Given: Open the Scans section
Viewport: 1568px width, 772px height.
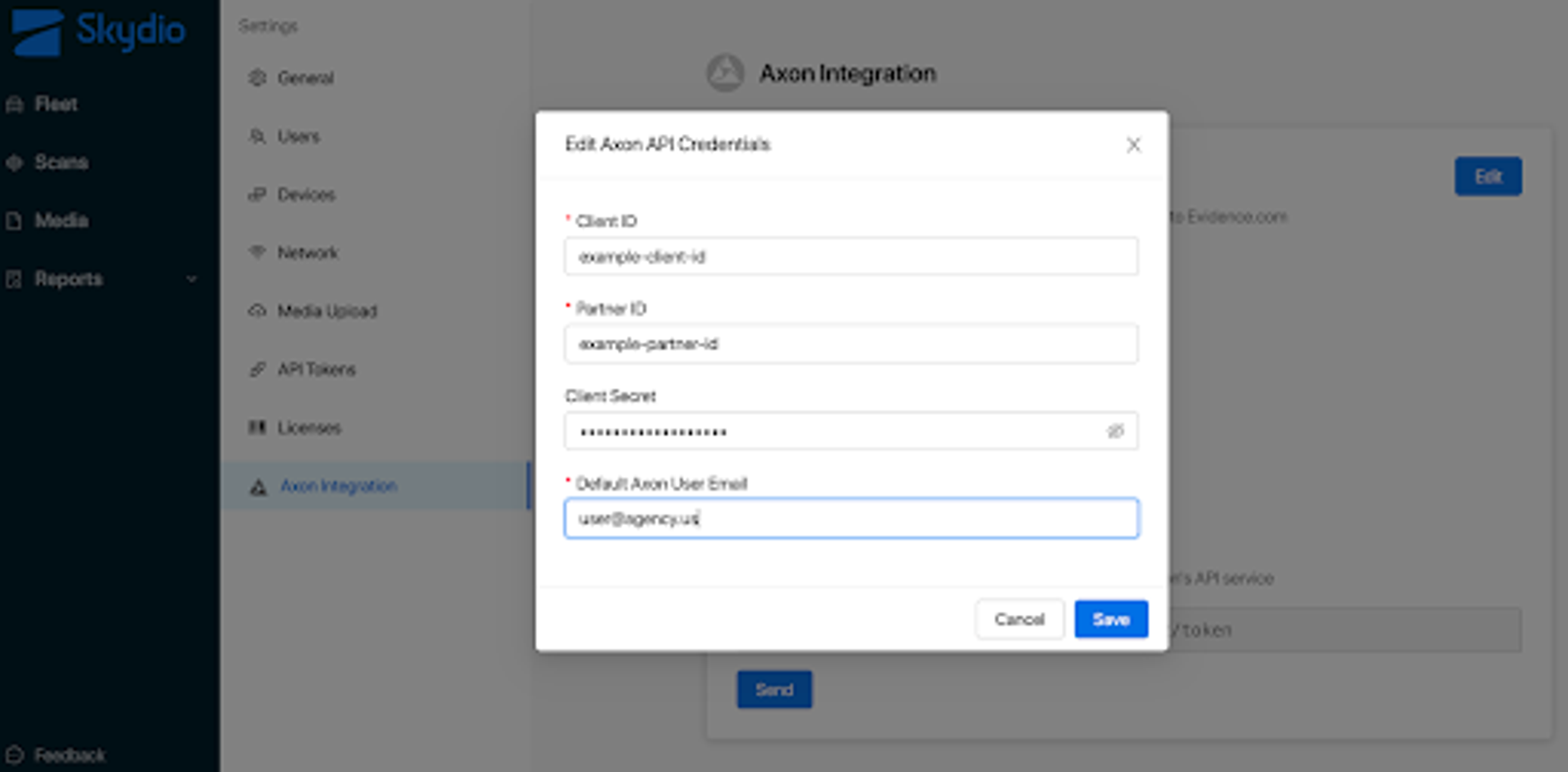Looking at the screenshot, I should (60, 162).
